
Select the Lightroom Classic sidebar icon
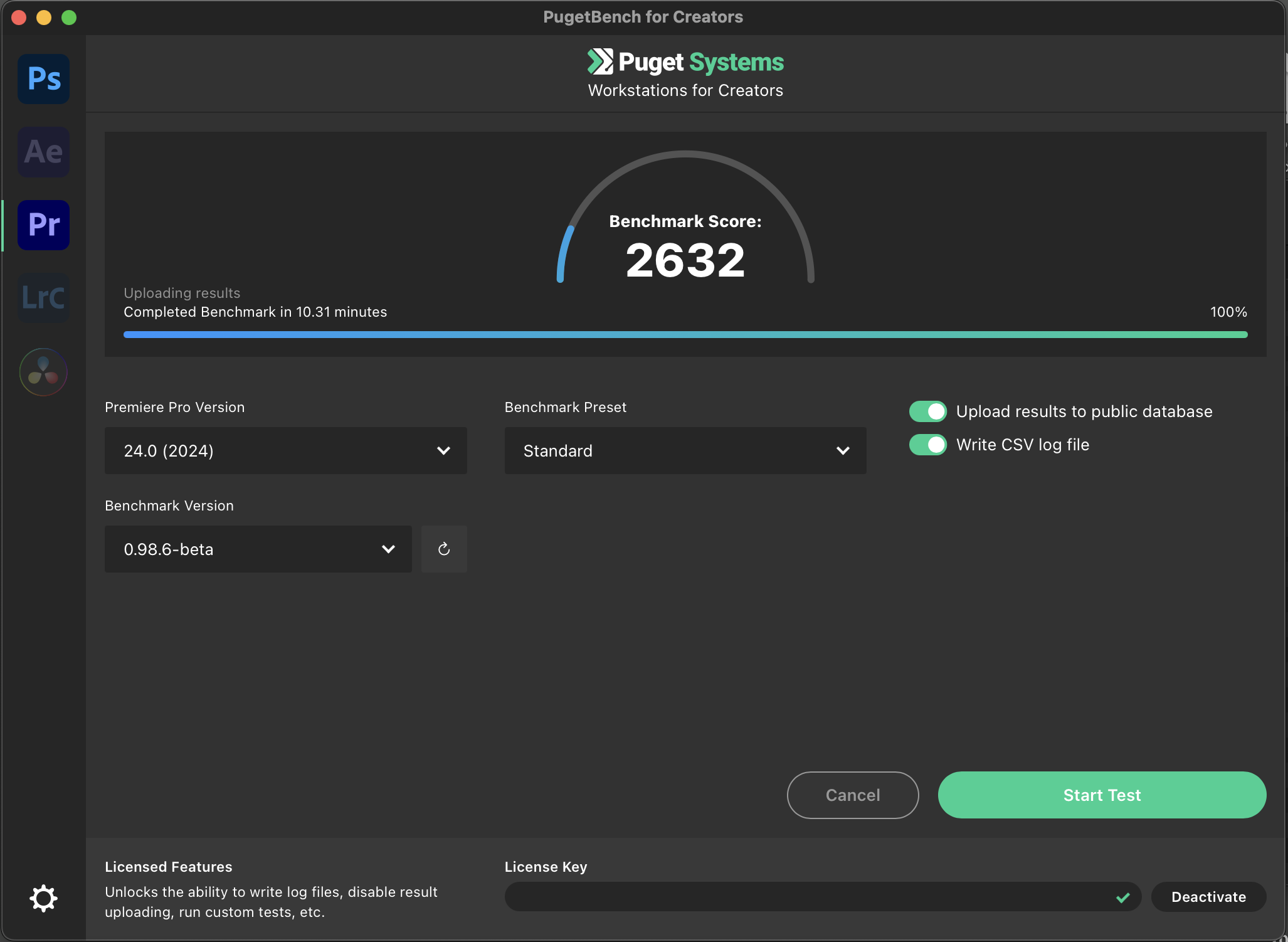coord(44,298)
